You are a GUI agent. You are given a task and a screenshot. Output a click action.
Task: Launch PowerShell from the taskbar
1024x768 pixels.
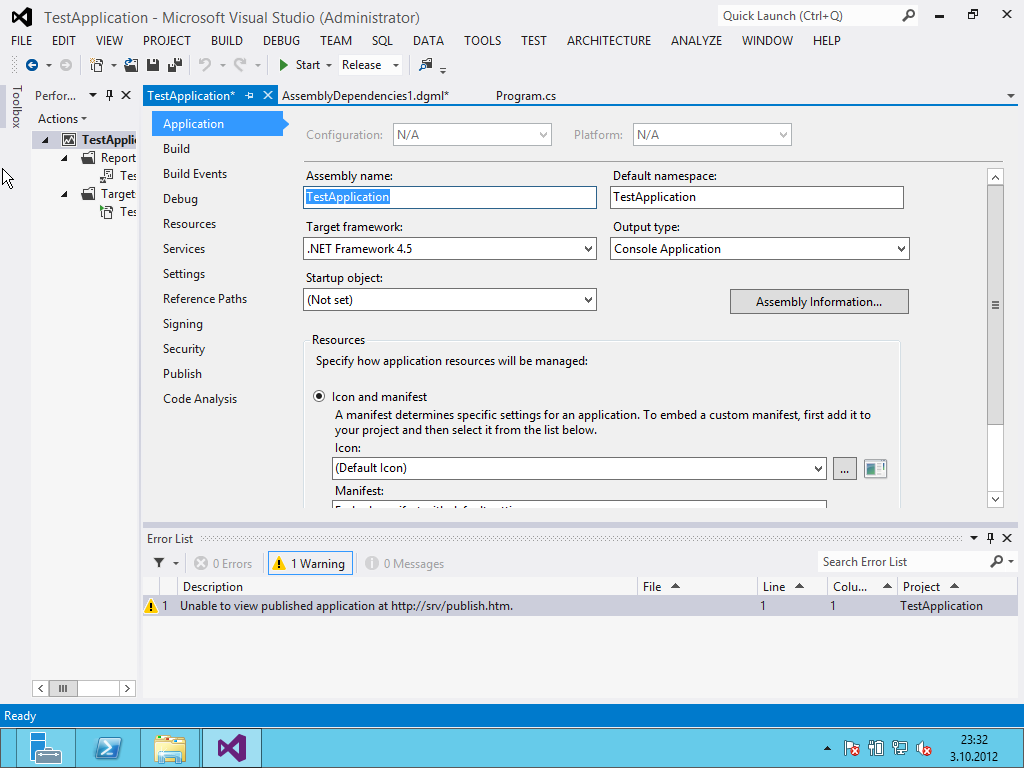click(x=108, y=748)
